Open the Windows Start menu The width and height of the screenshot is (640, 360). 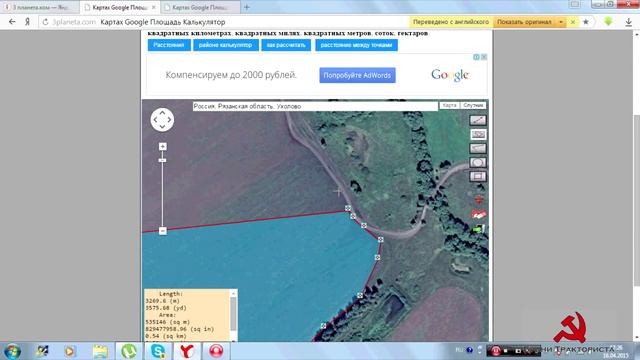point(12,351)
